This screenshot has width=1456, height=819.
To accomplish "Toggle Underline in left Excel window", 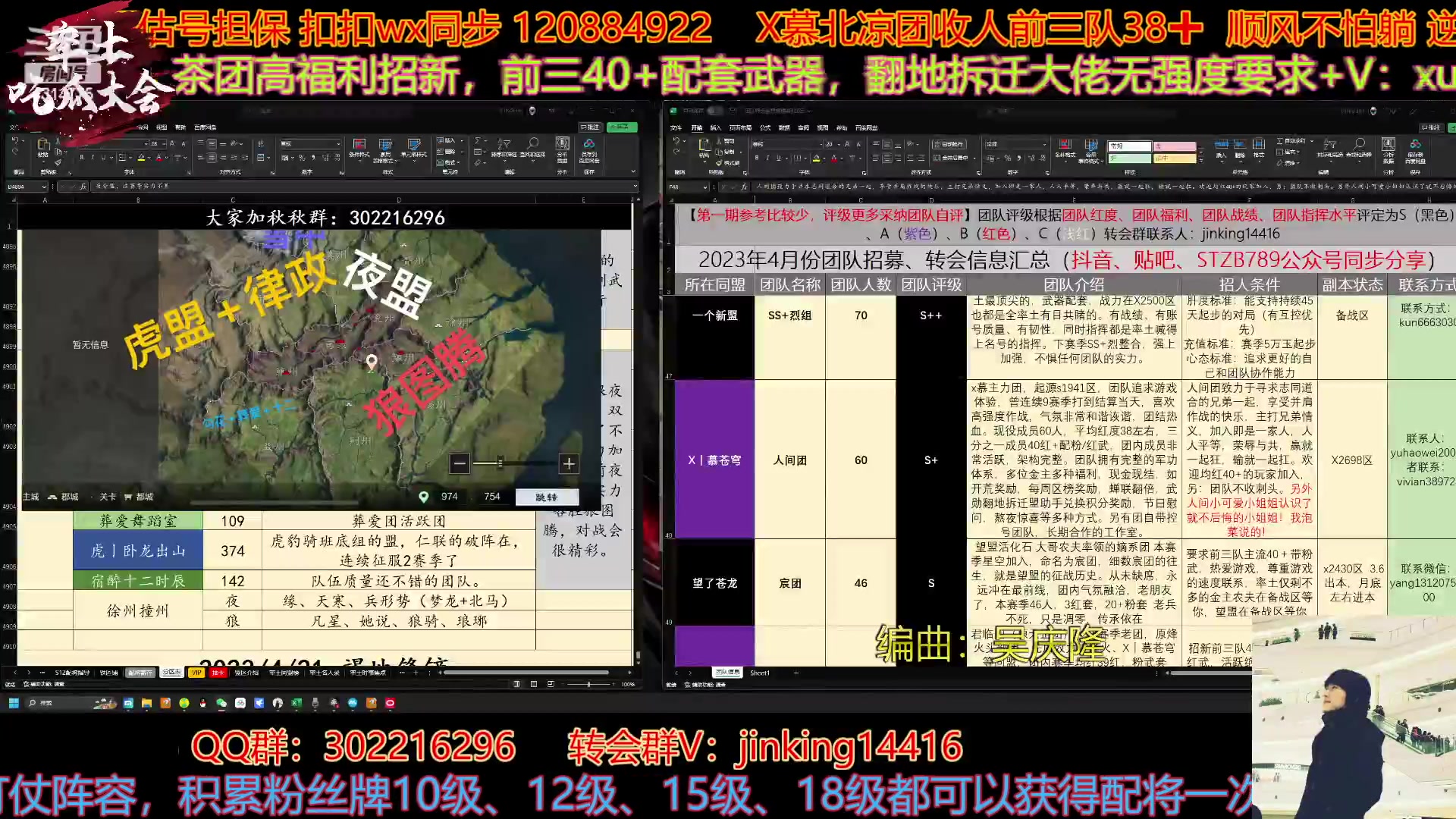I will click(103, 158).
